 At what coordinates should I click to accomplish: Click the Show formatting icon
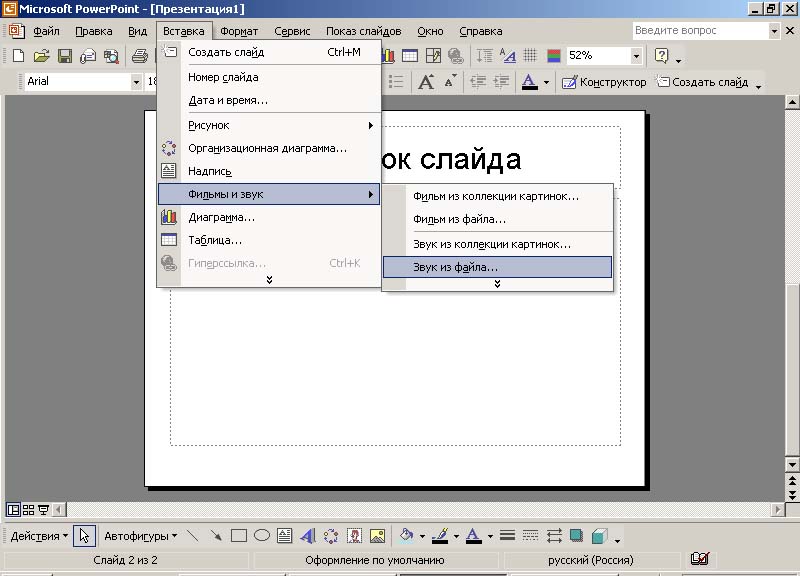click(x=508, y=56)
